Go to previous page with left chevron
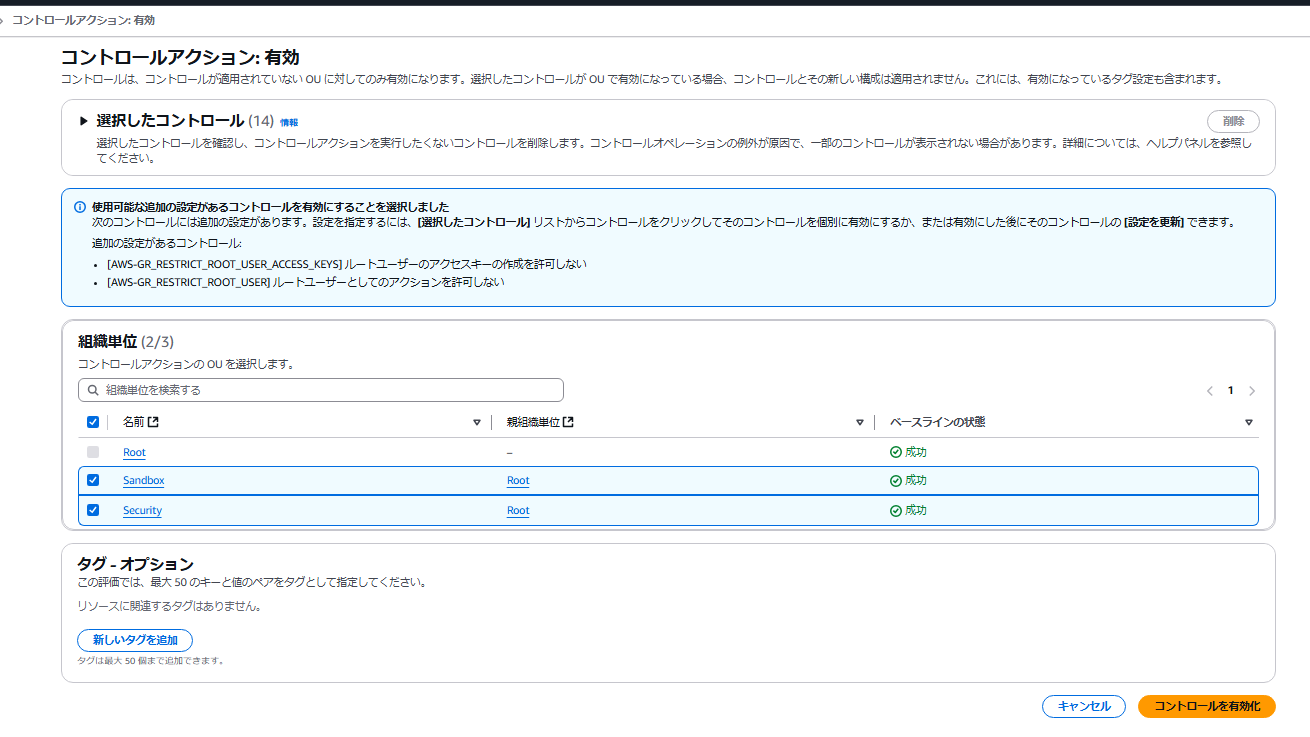This screenshot has width=1310, height=737. (1209, 391)
